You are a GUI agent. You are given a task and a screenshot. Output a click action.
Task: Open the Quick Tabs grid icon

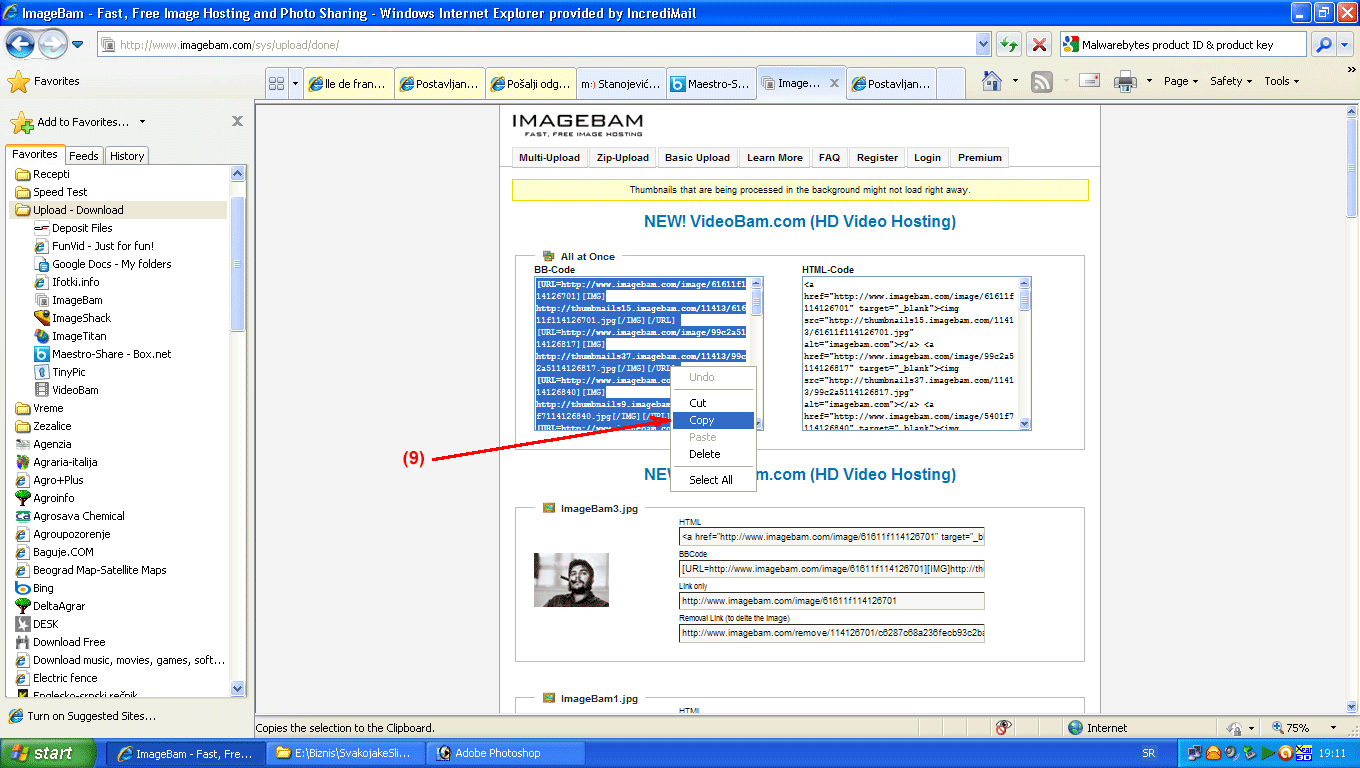point(277,84)
